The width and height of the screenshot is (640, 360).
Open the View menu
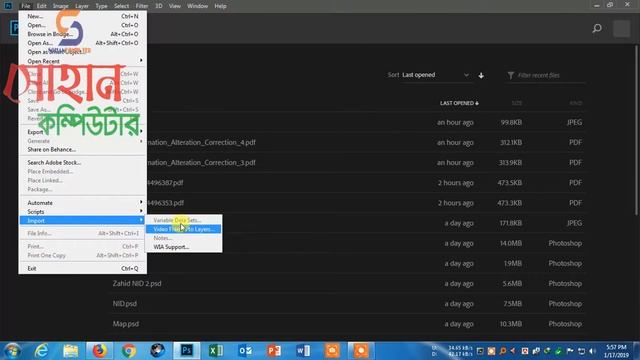[175, 6]
